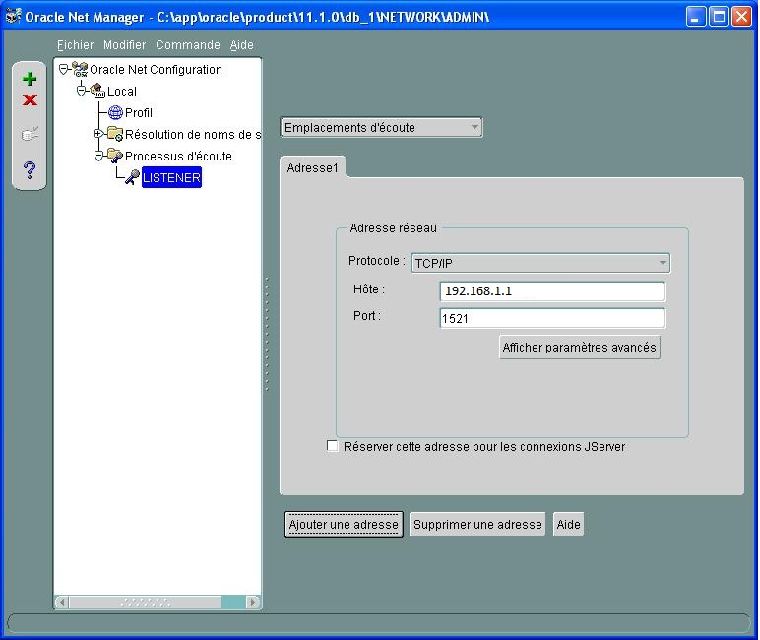The image size is (760, 640).
Task: Open the Aide menu
Action: tap(241, 45)
